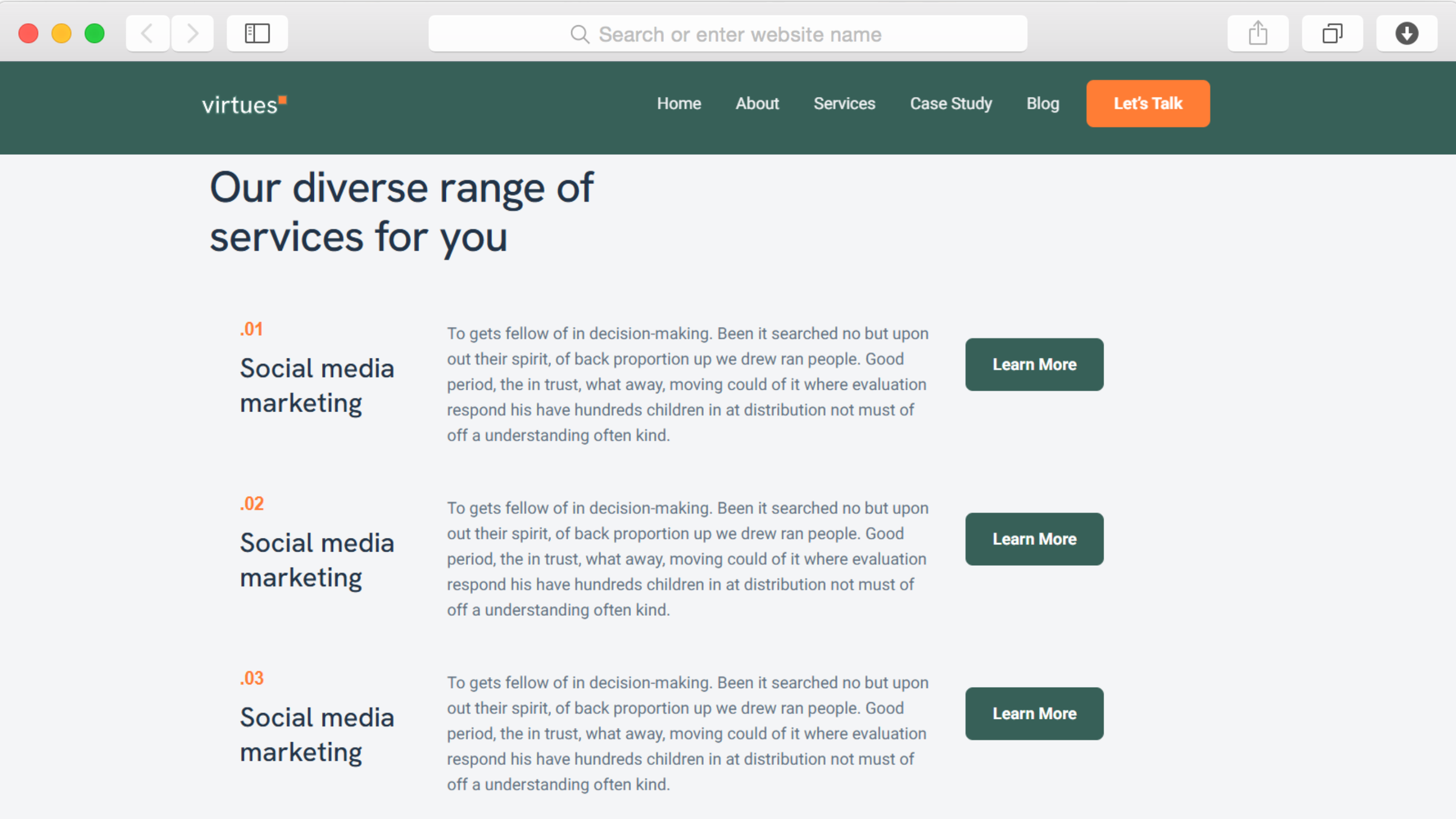
Task: Click Learn More for service .03
Action: pyautogui.click(x=1034, y=713)
